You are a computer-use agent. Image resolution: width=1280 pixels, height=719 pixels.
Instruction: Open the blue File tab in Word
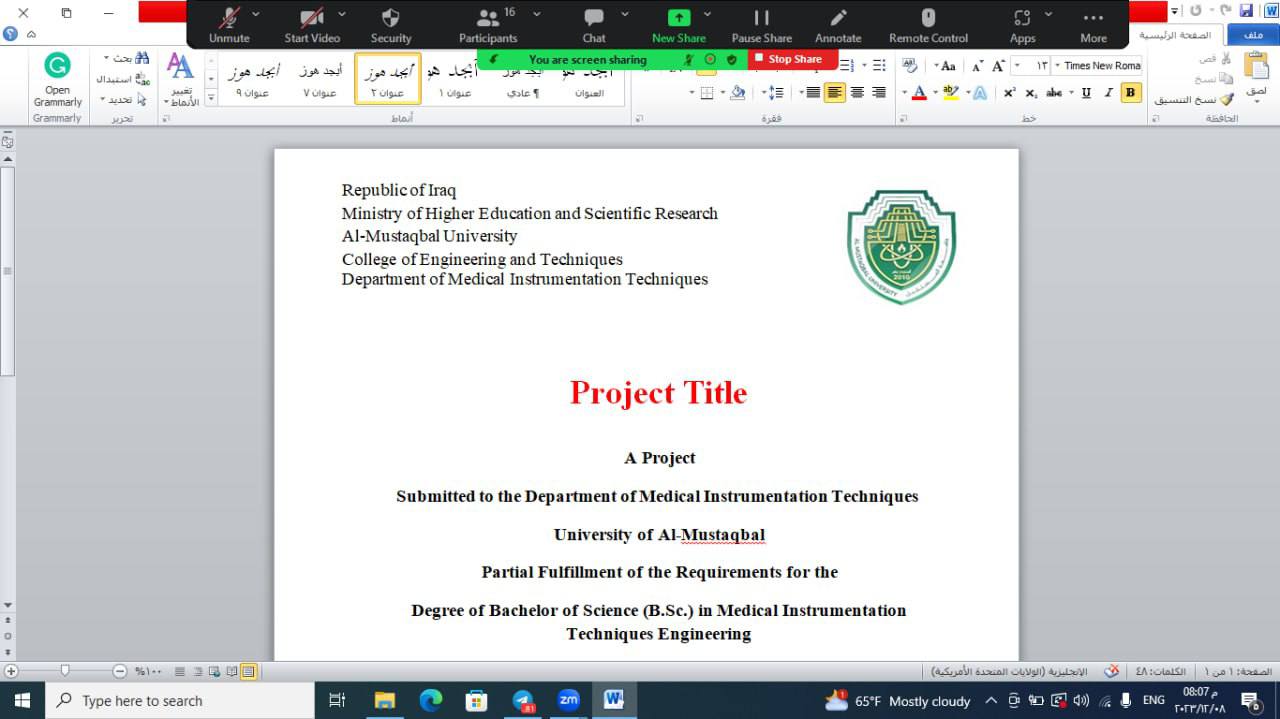[x=1253, y=35]
